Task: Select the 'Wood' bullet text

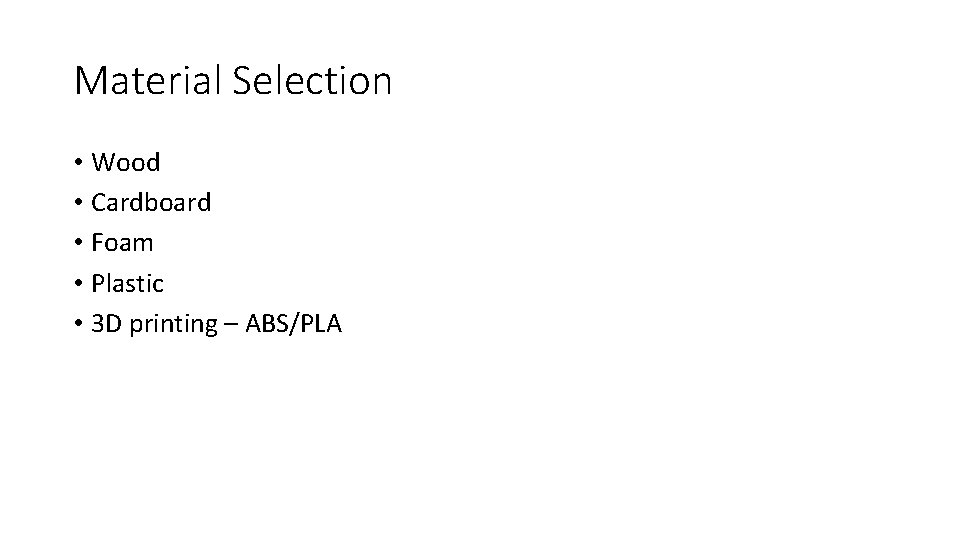Action: coord(126,162)
